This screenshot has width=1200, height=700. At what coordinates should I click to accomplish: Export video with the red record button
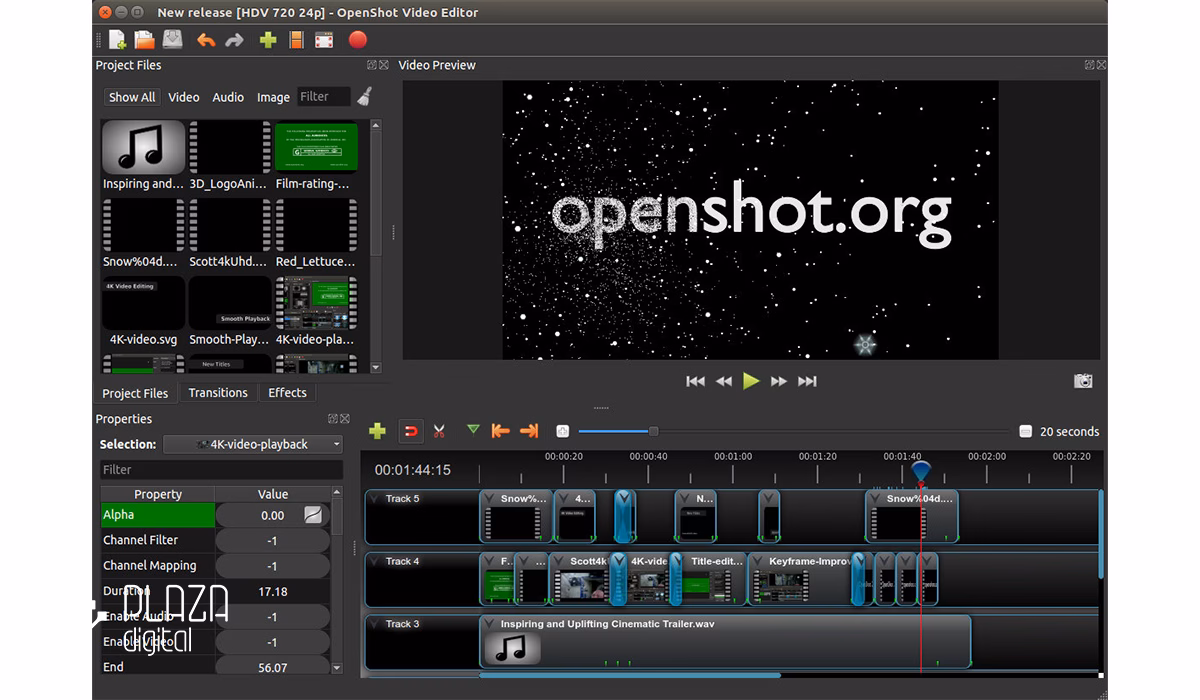358,40
